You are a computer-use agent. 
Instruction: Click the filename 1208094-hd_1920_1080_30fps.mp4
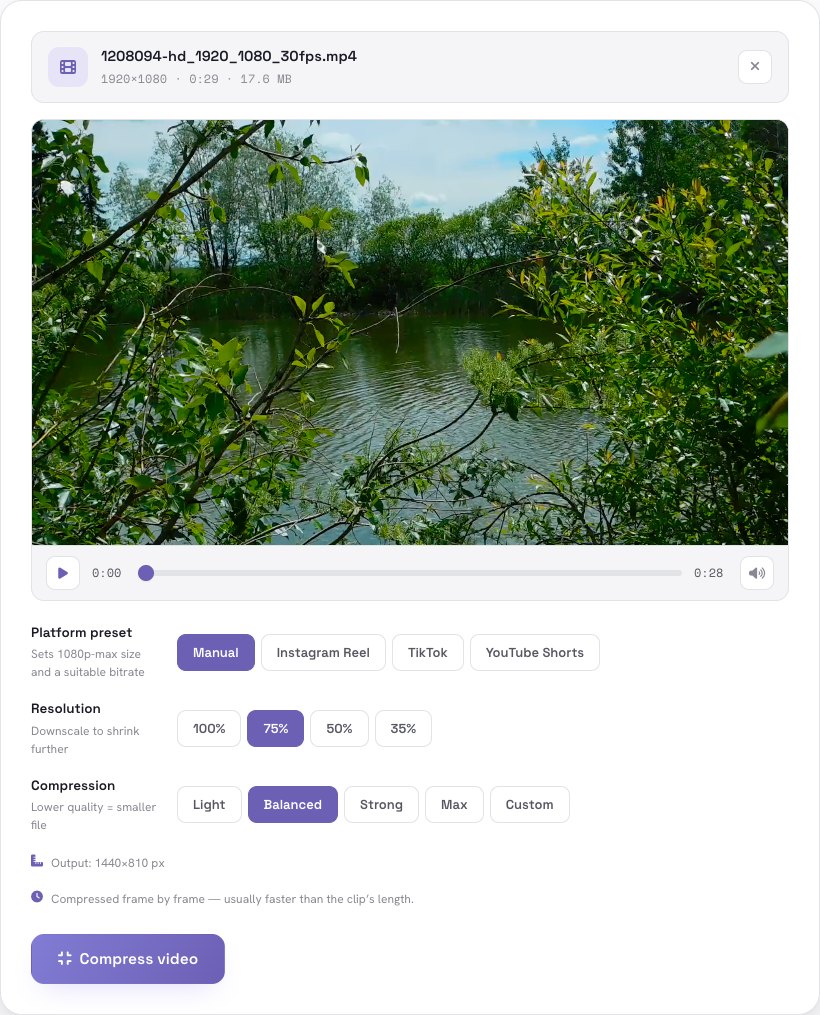click(x=228, y=56)
